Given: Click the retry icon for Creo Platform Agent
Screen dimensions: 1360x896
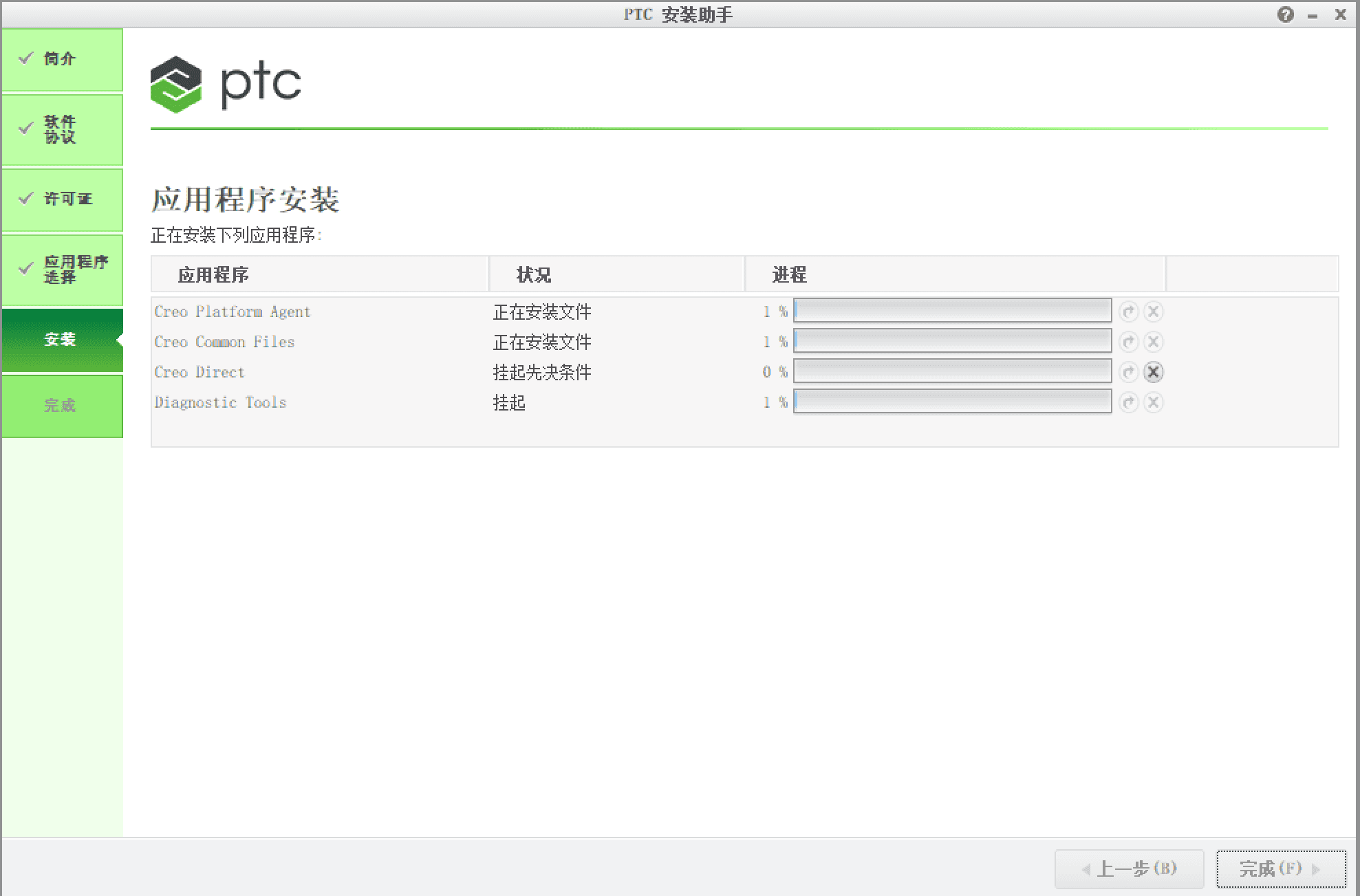Looking at the screenshot, I should (1128, 311).
